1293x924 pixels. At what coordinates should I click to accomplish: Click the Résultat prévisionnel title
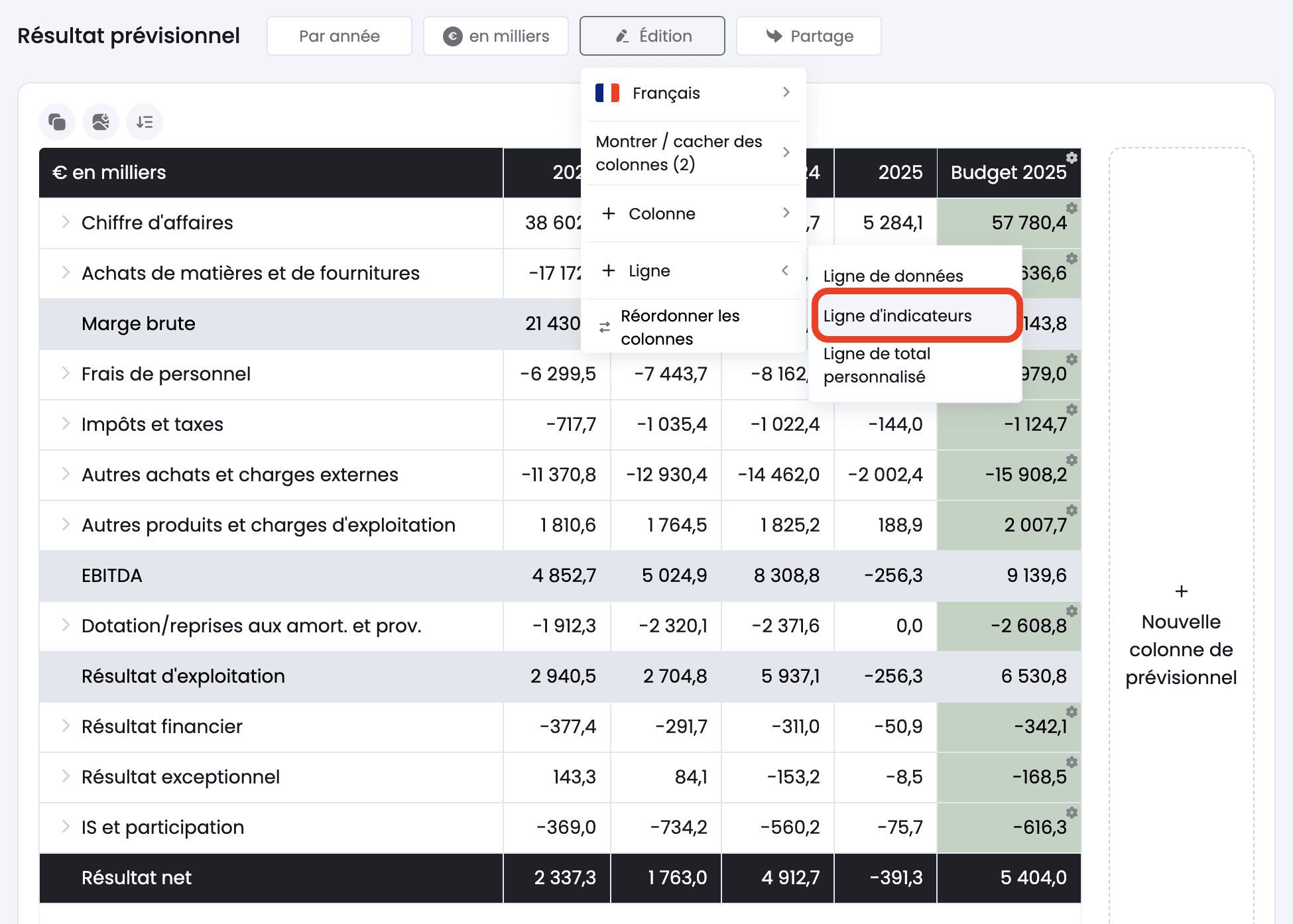(x=129, y=36)
